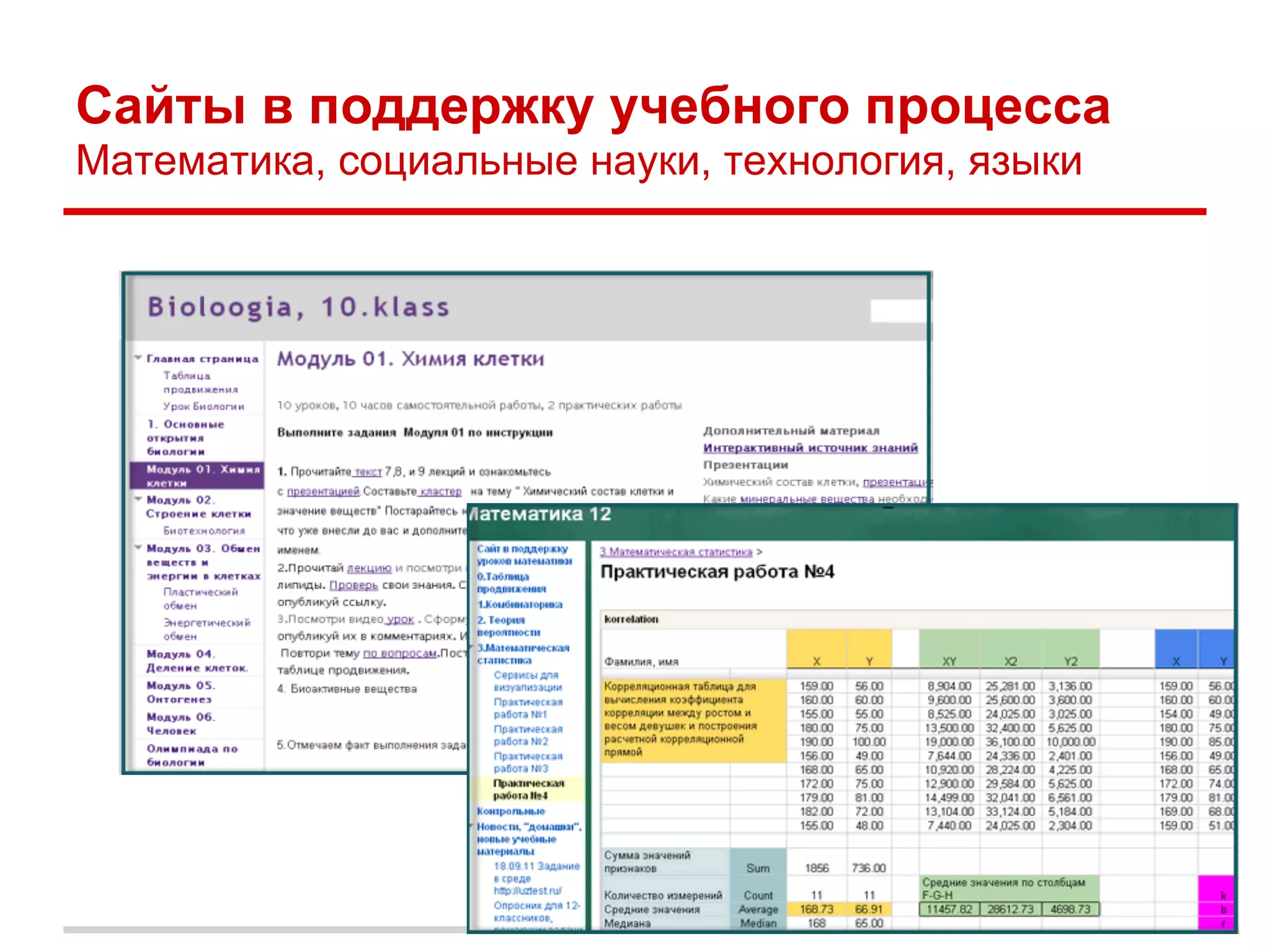Select the korrelation sheet title
1270x952 pixels.
point(631,619)
